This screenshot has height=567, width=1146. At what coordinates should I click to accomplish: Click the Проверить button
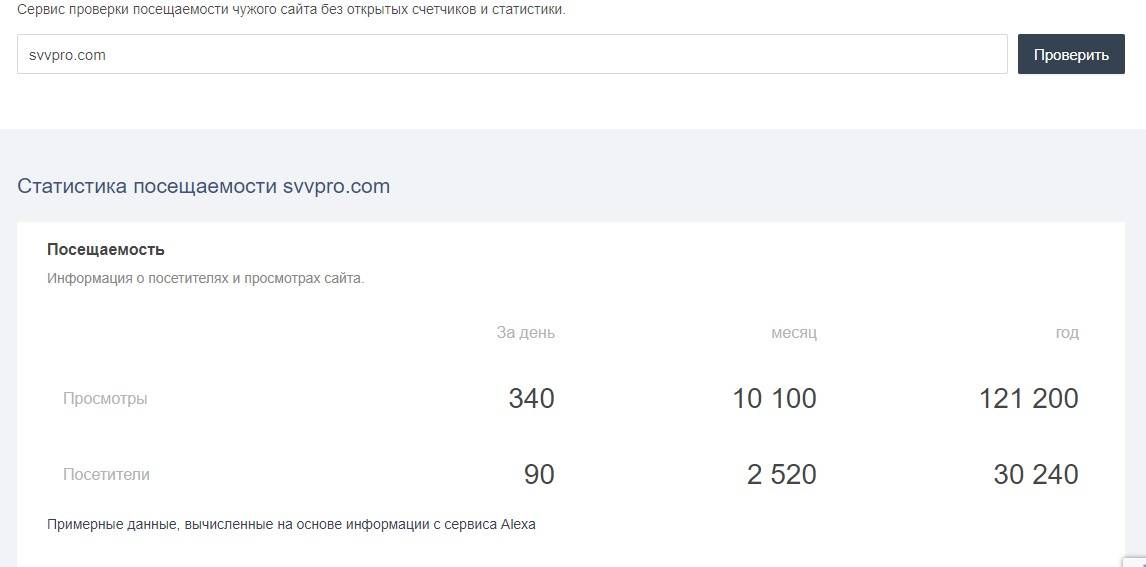[x=1070, y=55]
